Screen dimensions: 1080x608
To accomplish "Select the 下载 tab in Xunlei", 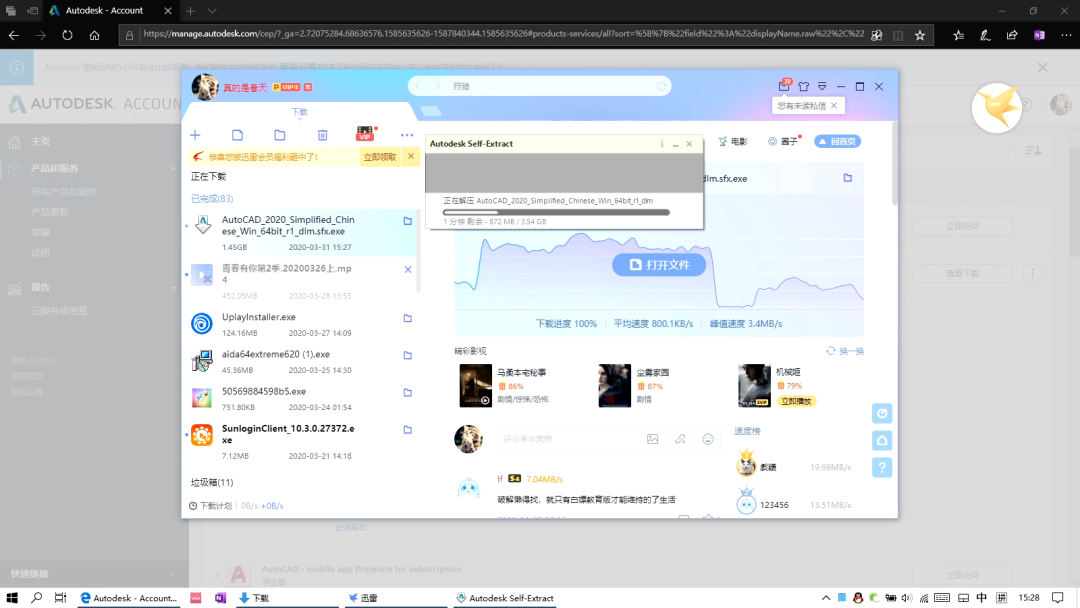I will 300,112.
